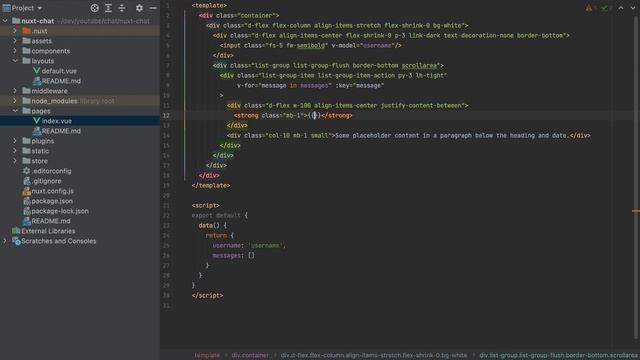The height and width of the screenshot is (360, 640).
Task: Collapse the pages folder
Action: (x=15, y=111)
